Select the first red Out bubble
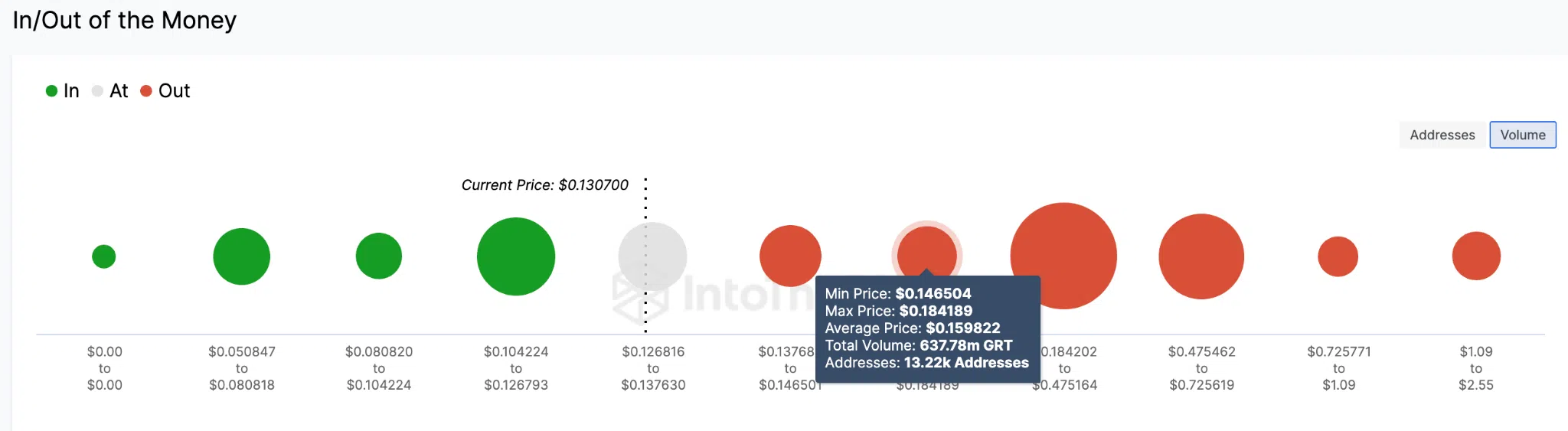 (790, 256)
